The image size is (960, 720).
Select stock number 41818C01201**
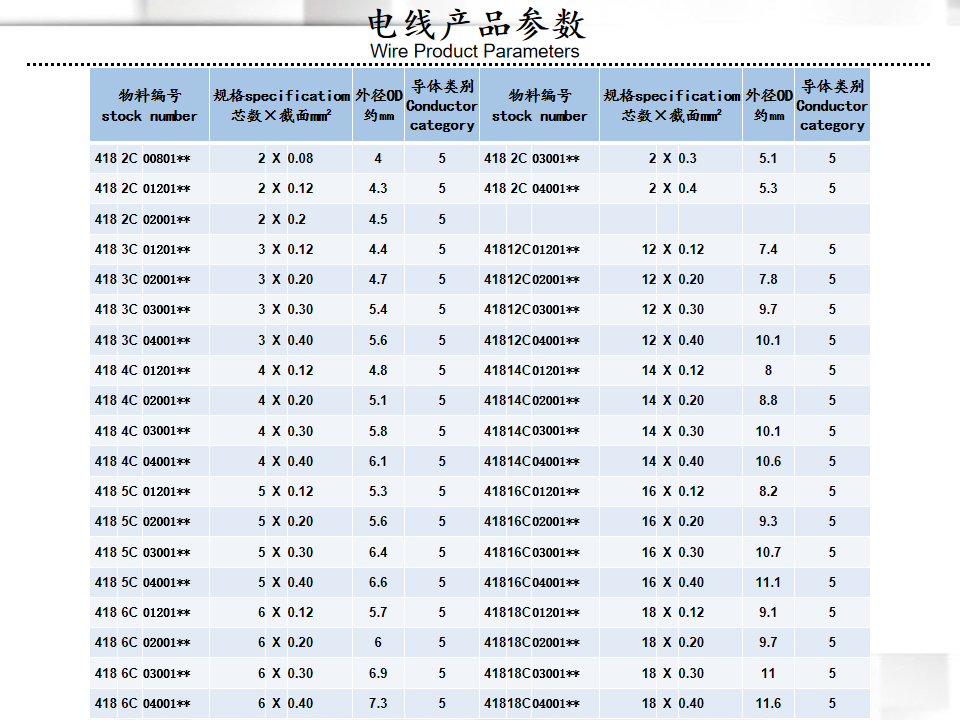[x=532, y=612]
